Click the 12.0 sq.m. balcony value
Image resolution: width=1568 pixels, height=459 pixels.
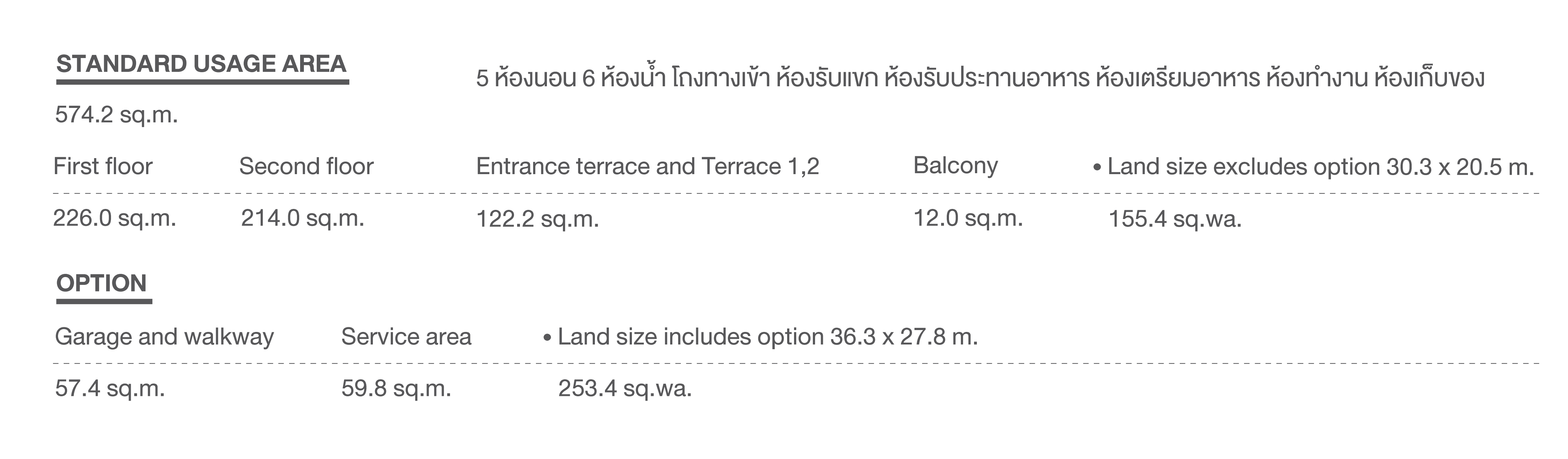[968, 218]
